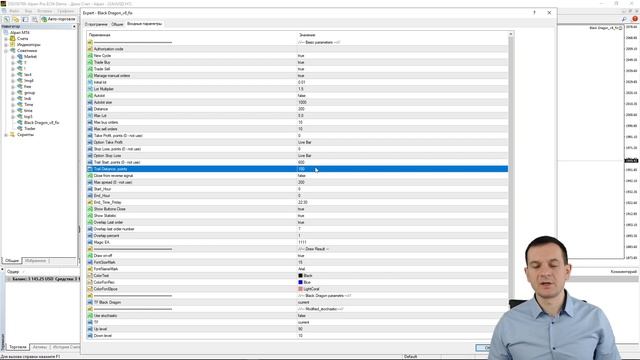The width and height of the screenshot is (640, 360).
Task: Click the Distance parameter icon
Action: tap(90, 109)
